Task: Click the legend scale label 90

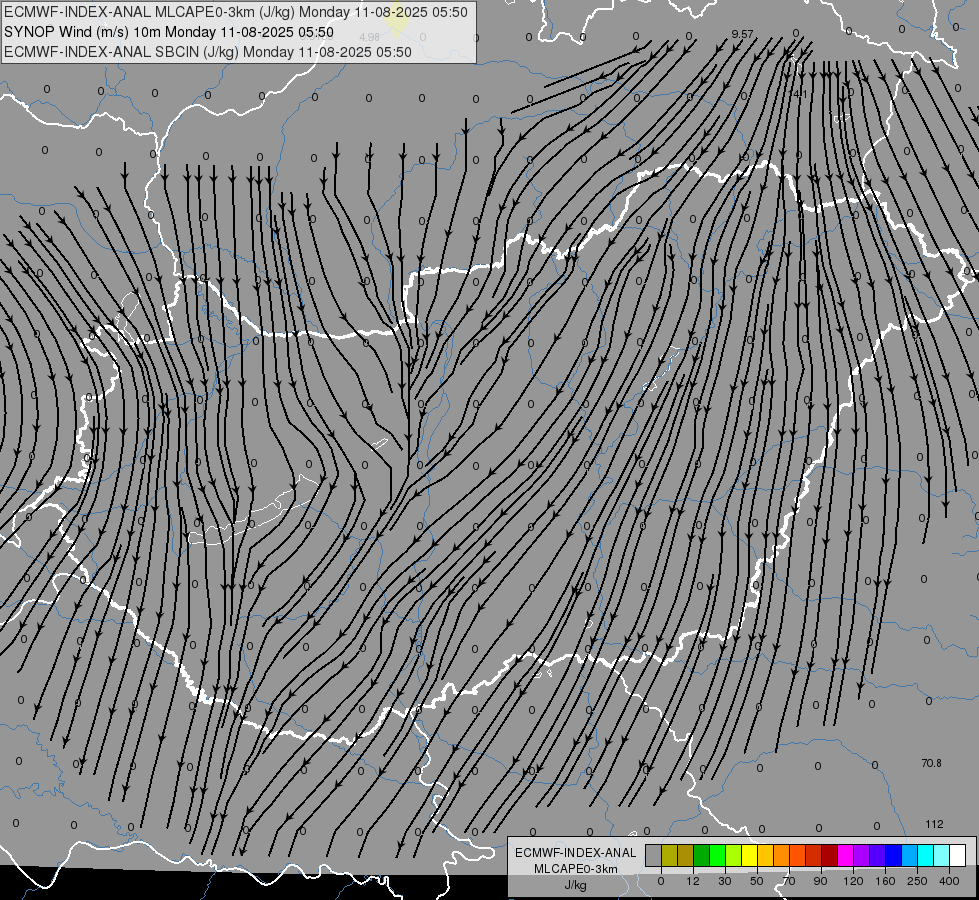Action: pos(820,881)
